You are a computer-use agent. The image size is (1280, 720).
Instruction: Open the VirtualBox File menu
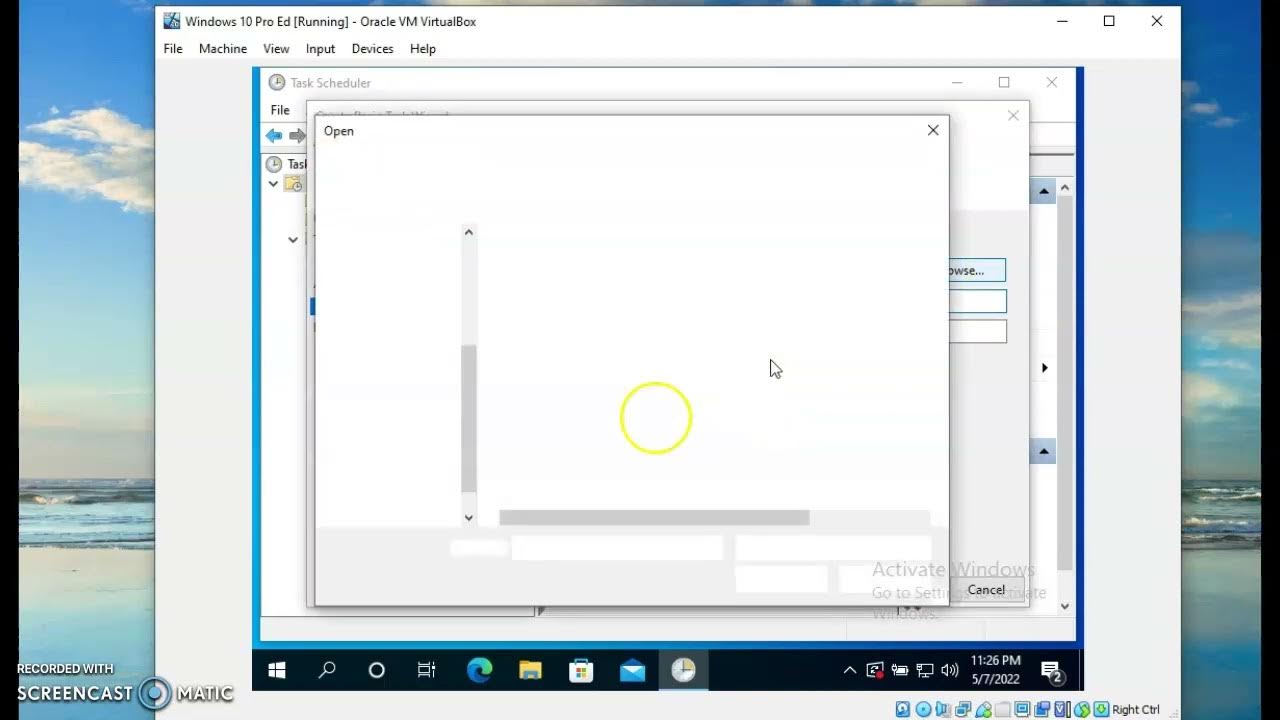click(173, 48)
